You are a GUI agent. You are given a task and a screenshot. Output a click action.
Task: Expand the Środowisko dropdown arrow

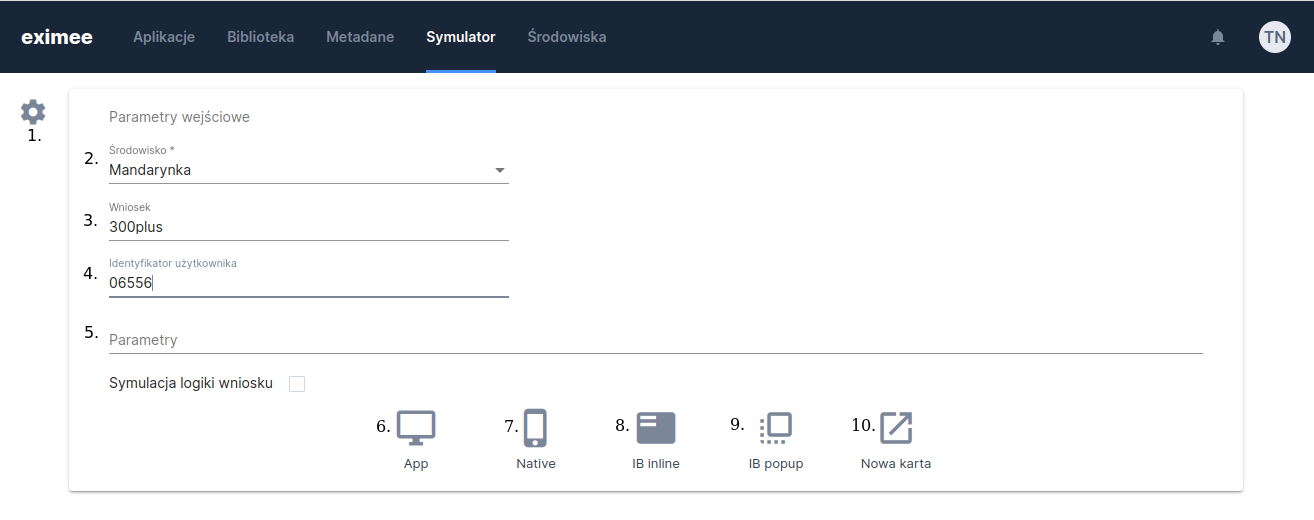pyautogui.click(x=499, y=171)
